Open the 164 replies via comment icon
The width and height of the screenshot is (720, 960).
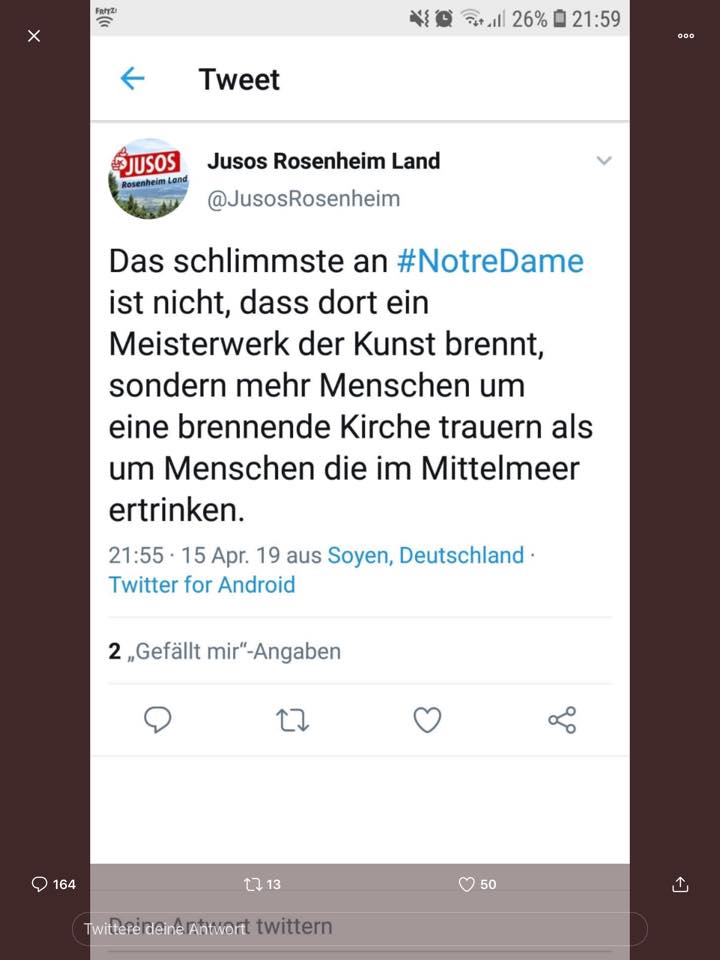53,884
